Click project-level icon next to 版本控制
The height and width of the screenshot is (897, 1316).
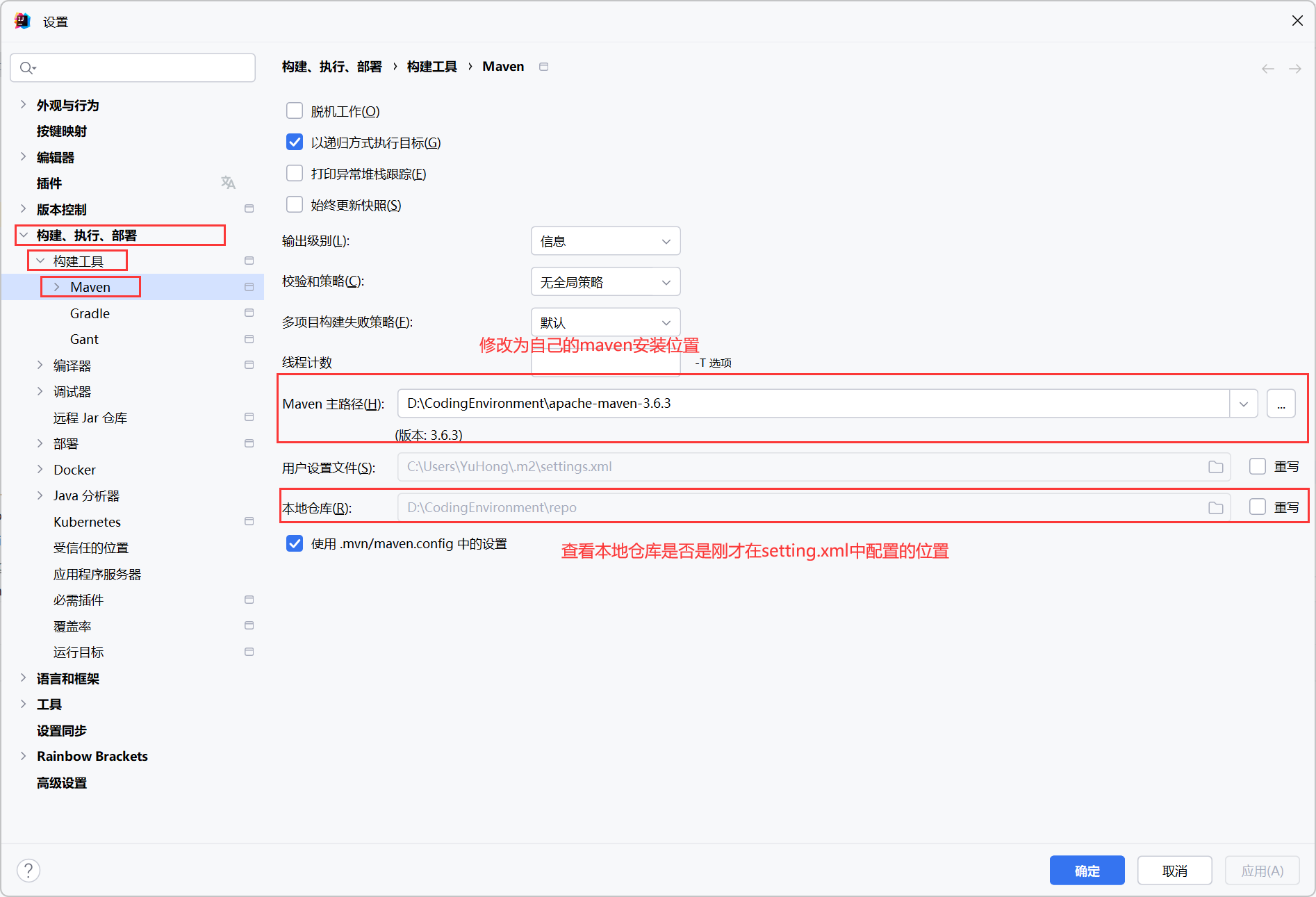click(x=249, y=208)
